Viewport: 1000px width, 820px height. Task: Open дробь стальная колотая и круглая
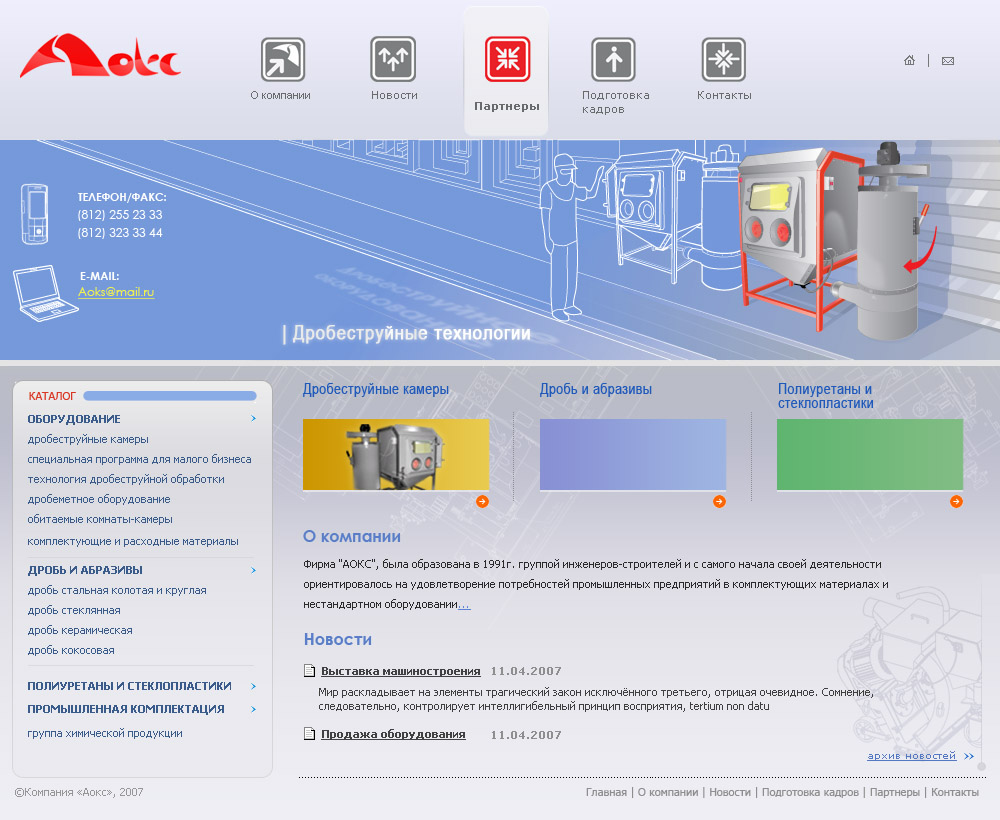[117, 590]
